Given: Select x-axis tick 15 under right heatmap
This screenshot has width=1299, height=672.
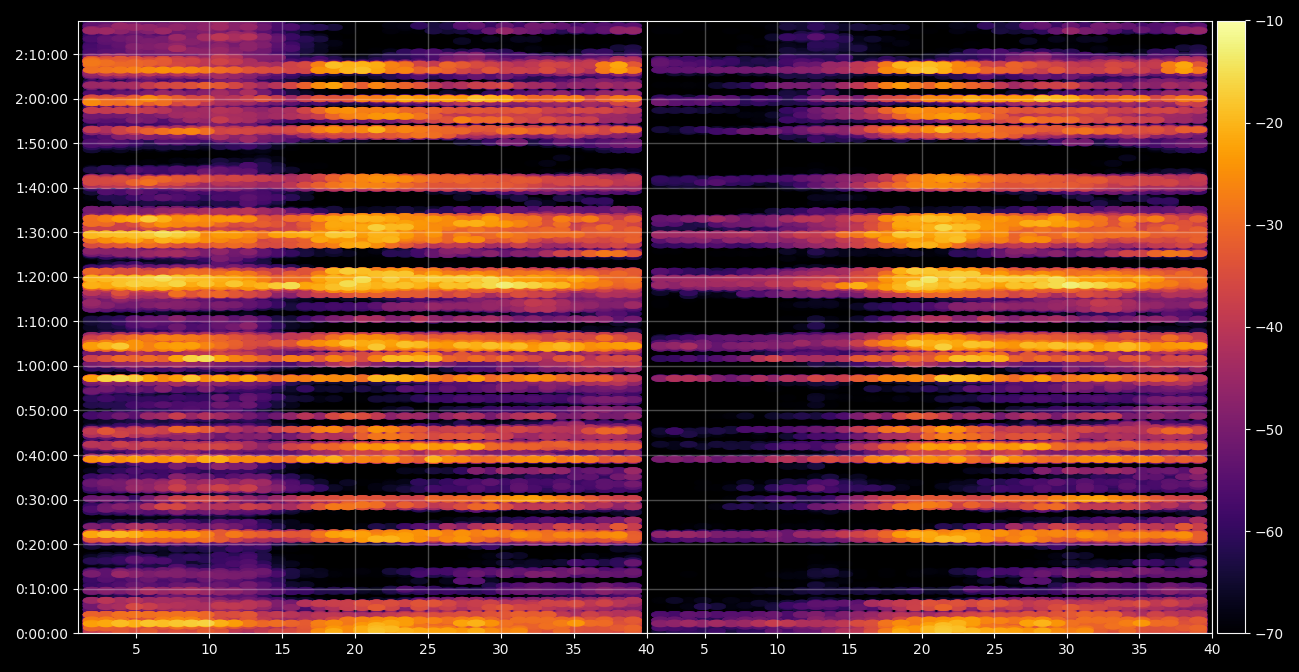Looking at the screenshot, I should [849, 649].
